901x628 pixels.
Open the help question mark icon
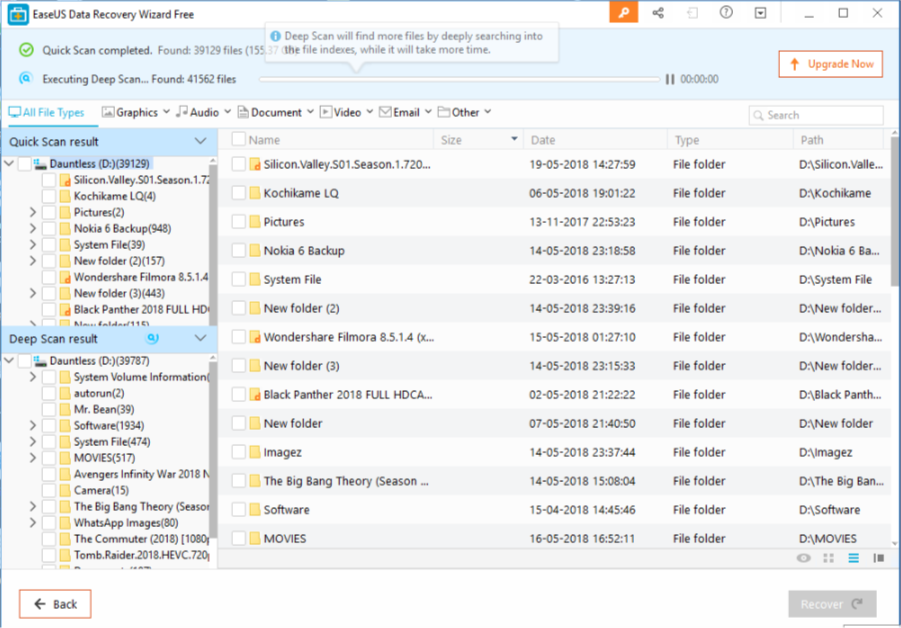726,13
